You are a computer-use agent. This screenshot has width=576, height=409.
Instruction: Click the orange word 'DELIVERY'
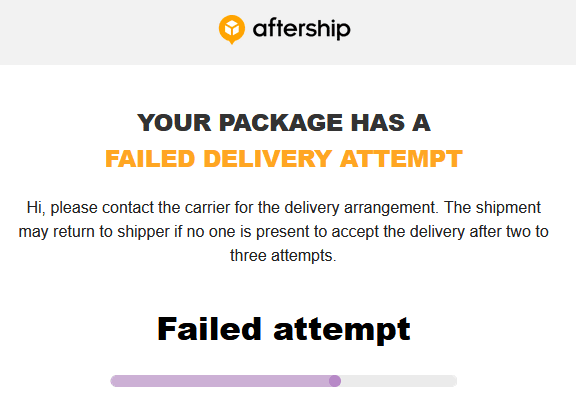(x=267, y=159)
